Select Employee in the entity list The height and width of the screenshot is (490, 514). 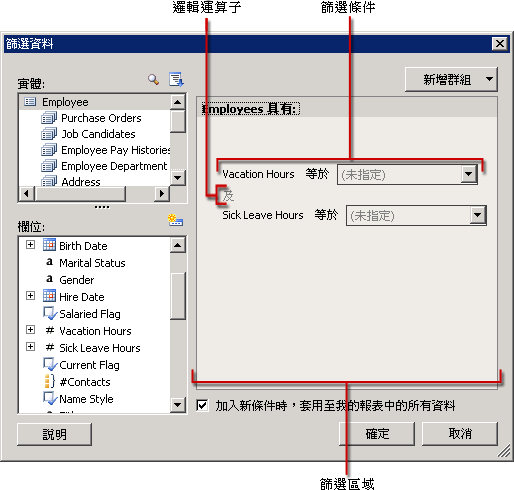tap(65, 102)
